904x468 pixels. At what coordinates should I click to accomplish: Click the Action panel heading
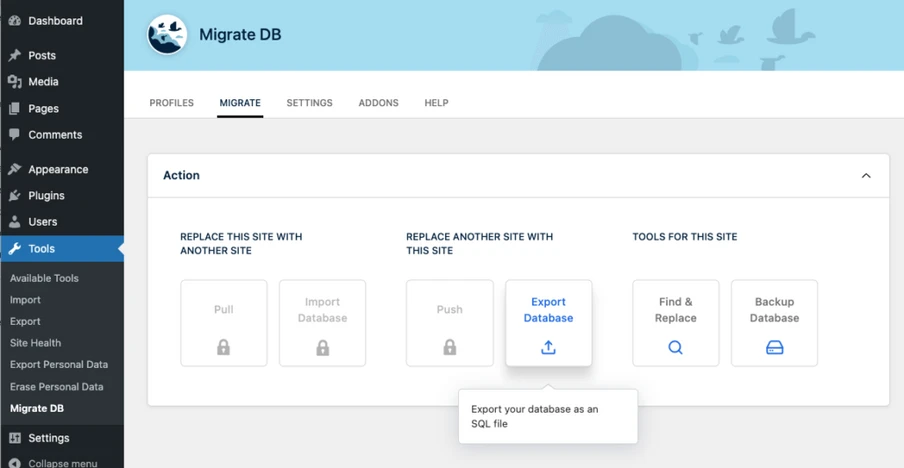181,176
